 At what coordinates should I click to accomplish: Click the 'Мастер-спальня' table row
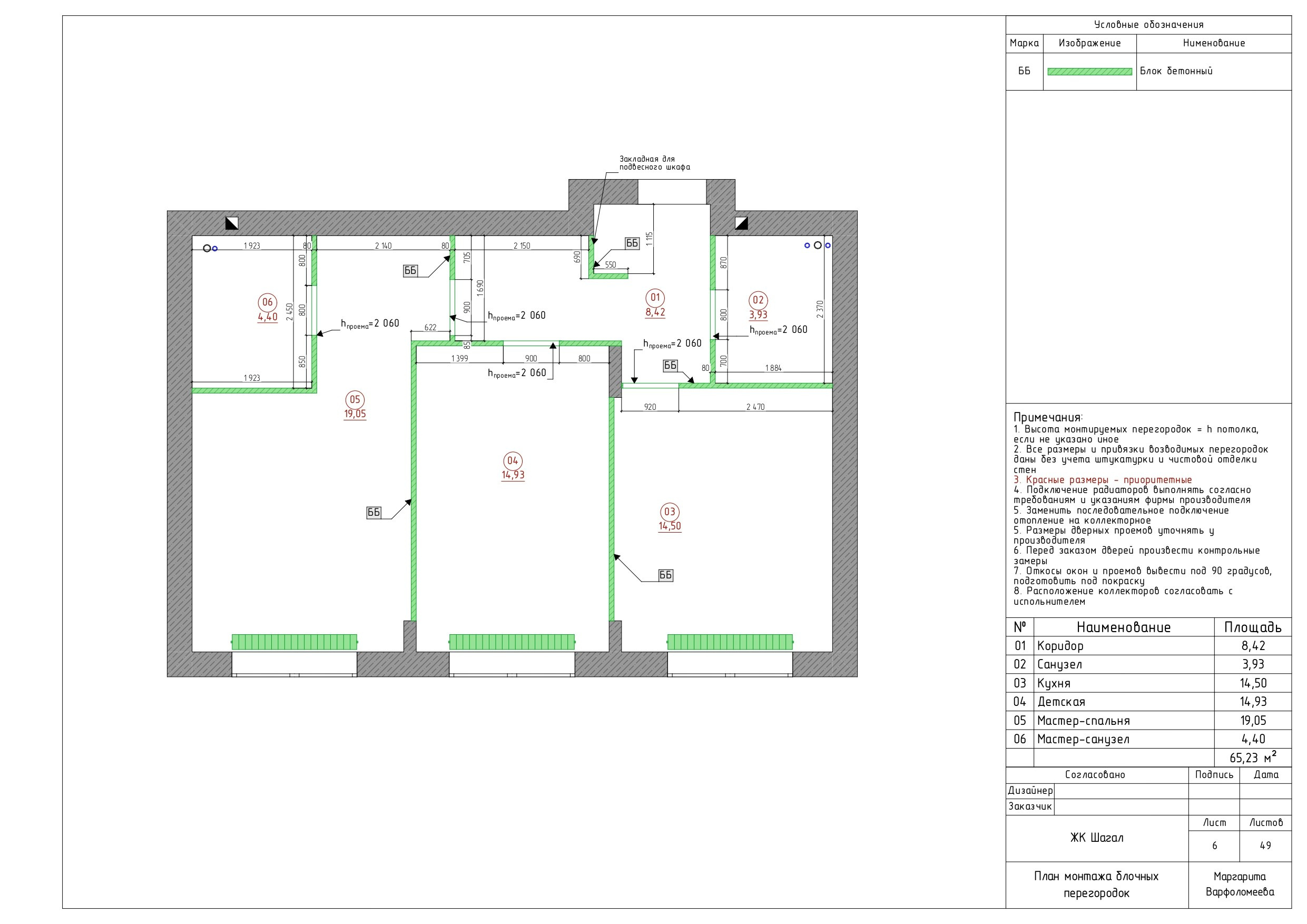pyautogui.click(x=1148, y=721)
